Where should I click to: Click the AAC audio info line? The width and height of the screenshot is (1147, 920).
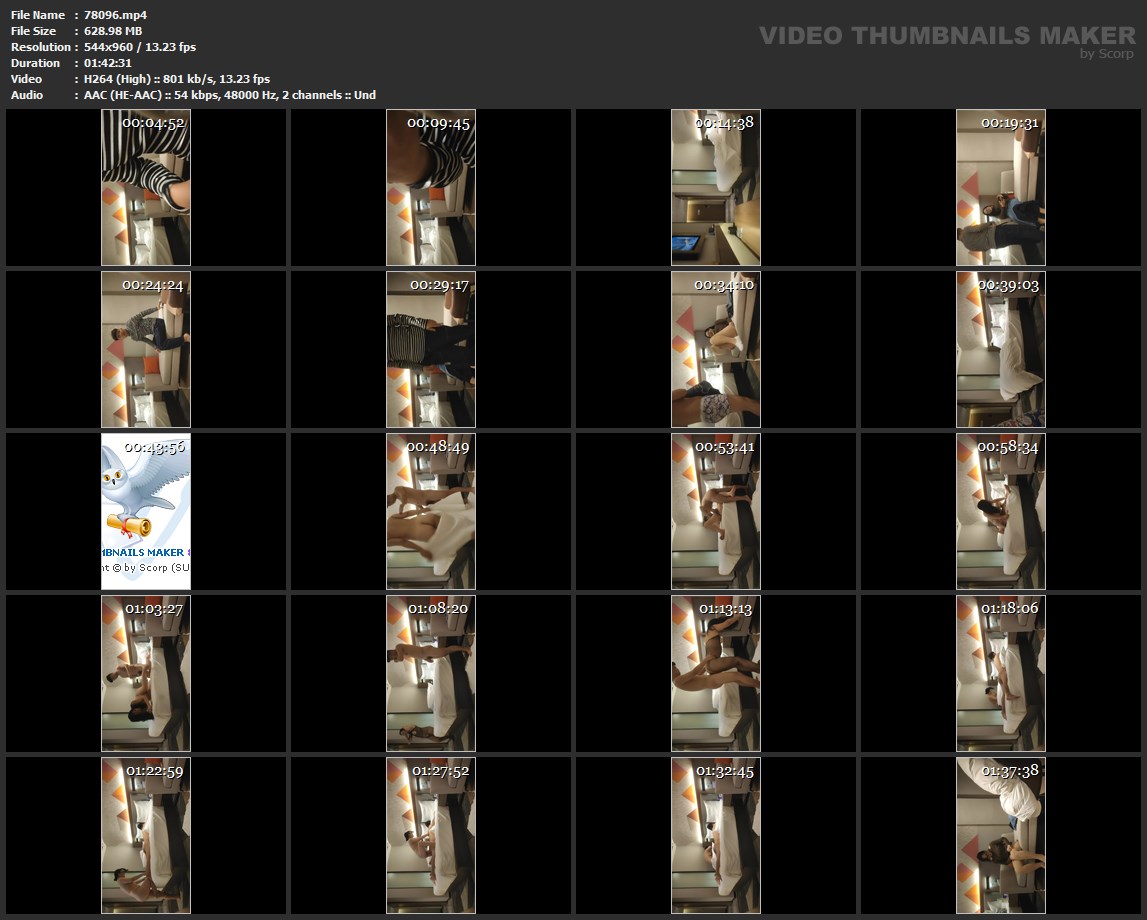(x=230, y=95)
